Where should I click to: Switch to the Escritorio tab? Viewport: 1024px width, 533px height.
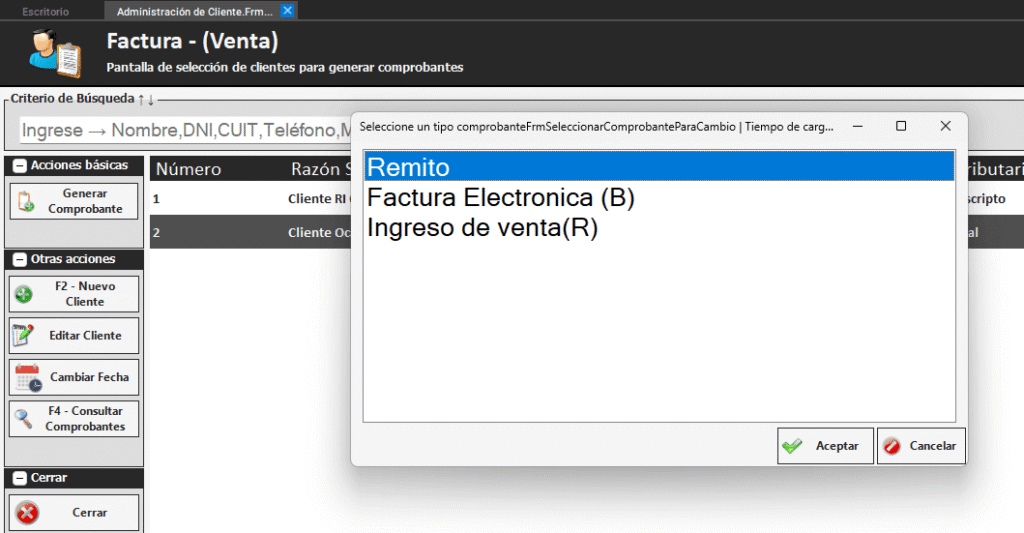point(46,12)
